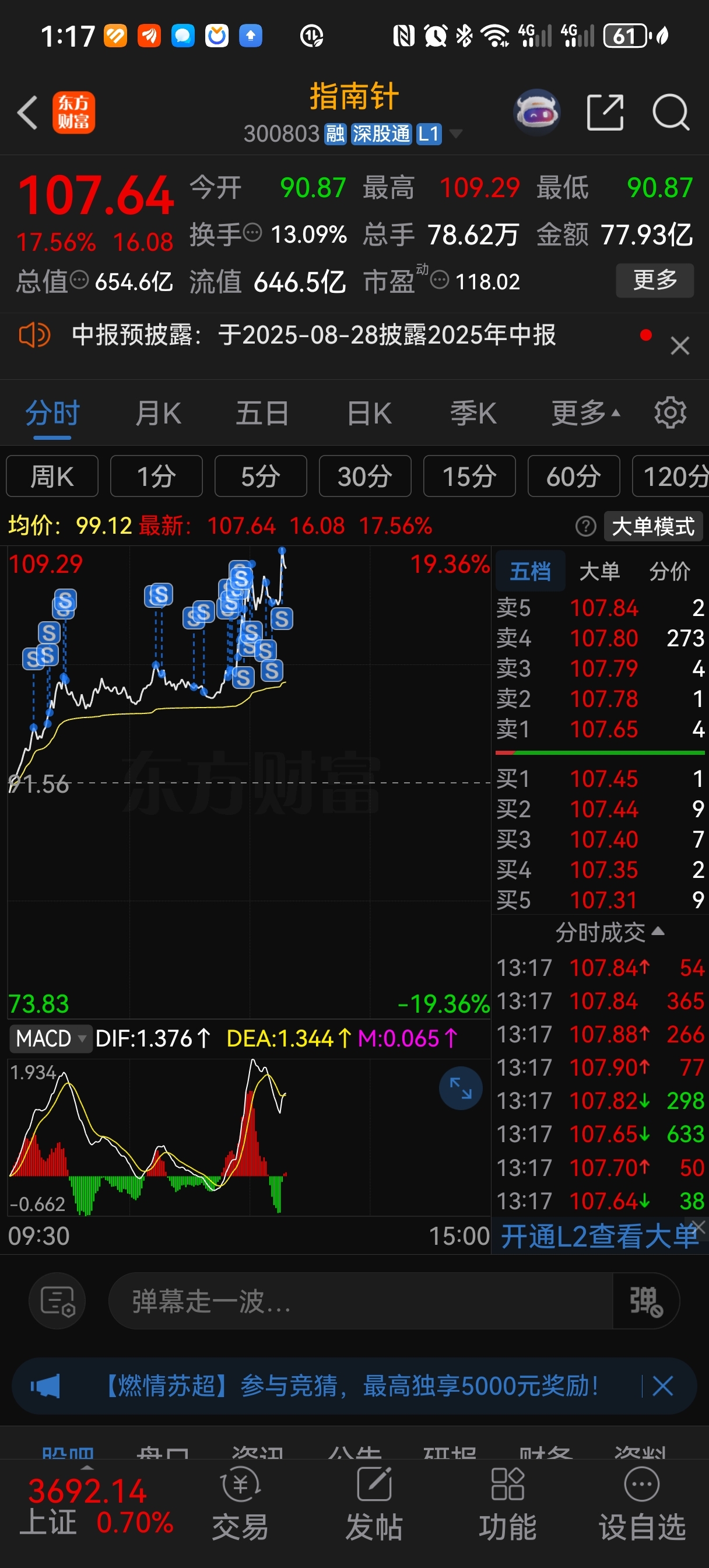Switch to 五日 tab
The height and width of the screenshot is (1568, 709).
tap(262, 414)
